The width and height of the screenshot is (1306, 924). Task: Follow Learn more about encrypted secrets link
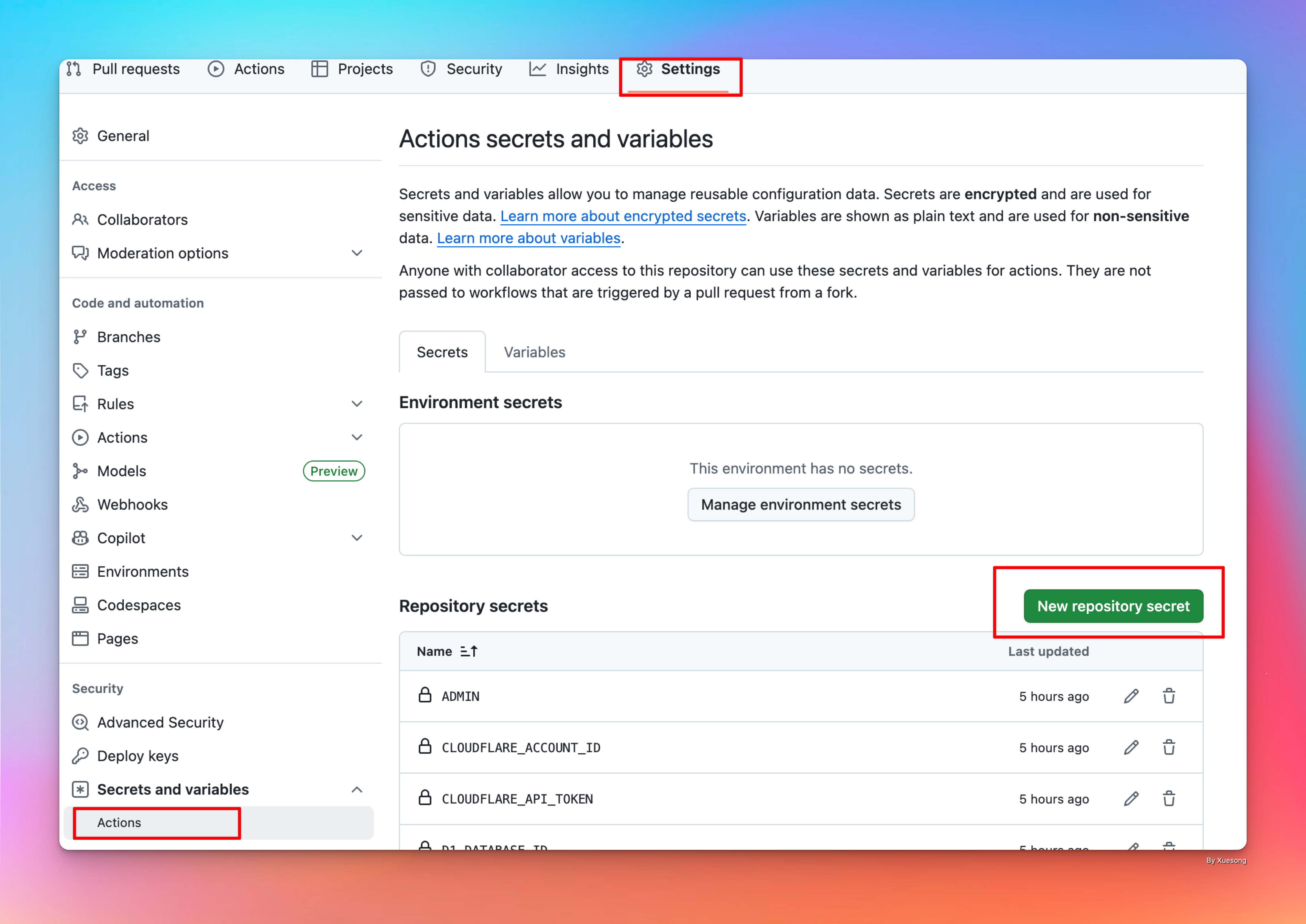[x=623, y=216]
